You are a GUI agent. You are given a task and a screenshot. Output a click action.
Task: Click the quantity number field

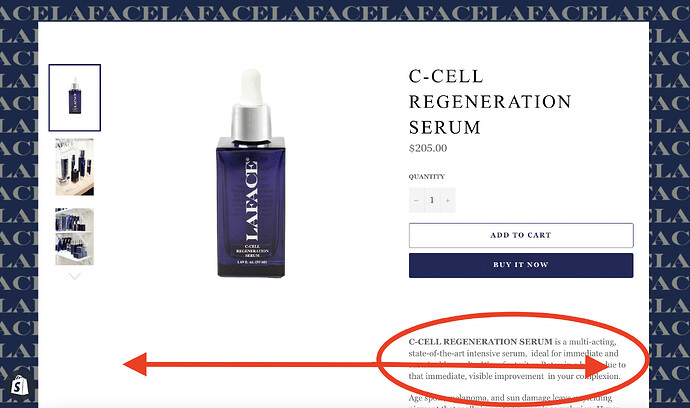click(x=432, y=200)
